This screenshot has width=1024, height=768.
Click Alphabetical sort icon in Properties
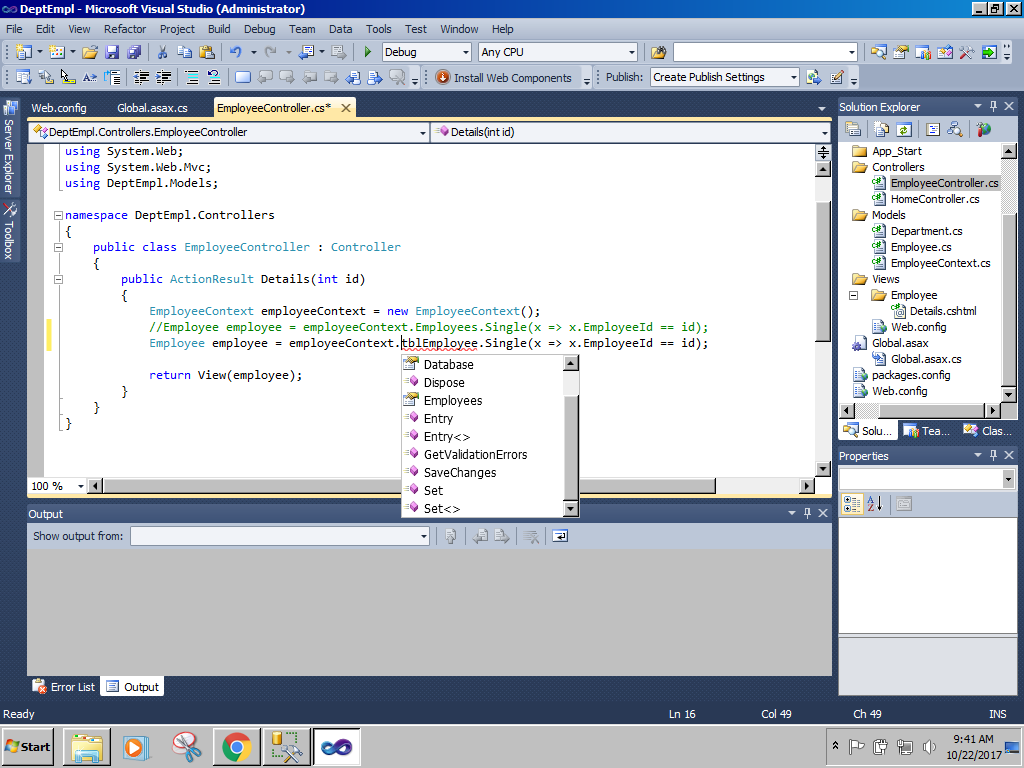coord(874,504)
